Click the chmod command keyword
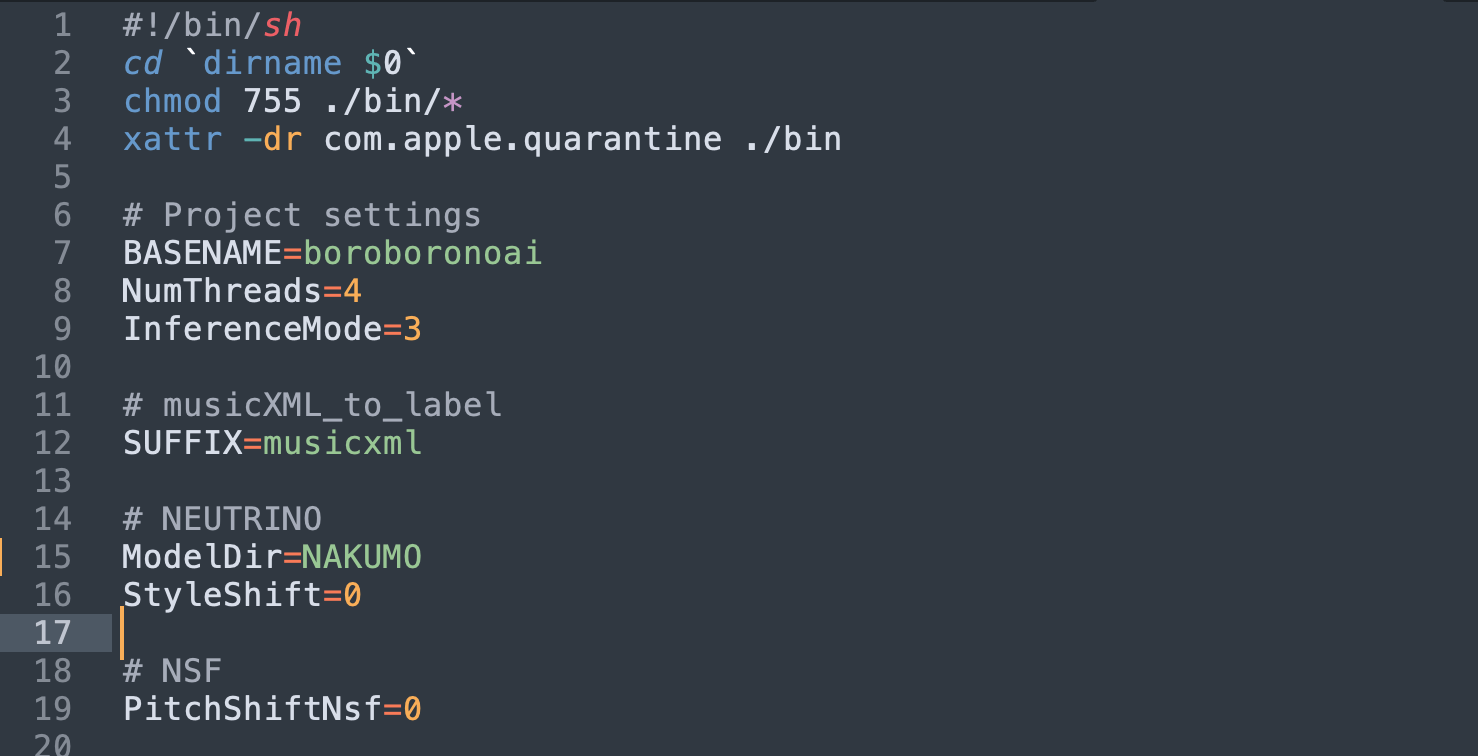This screenshot has width=1478, height=756. point(172,101)
